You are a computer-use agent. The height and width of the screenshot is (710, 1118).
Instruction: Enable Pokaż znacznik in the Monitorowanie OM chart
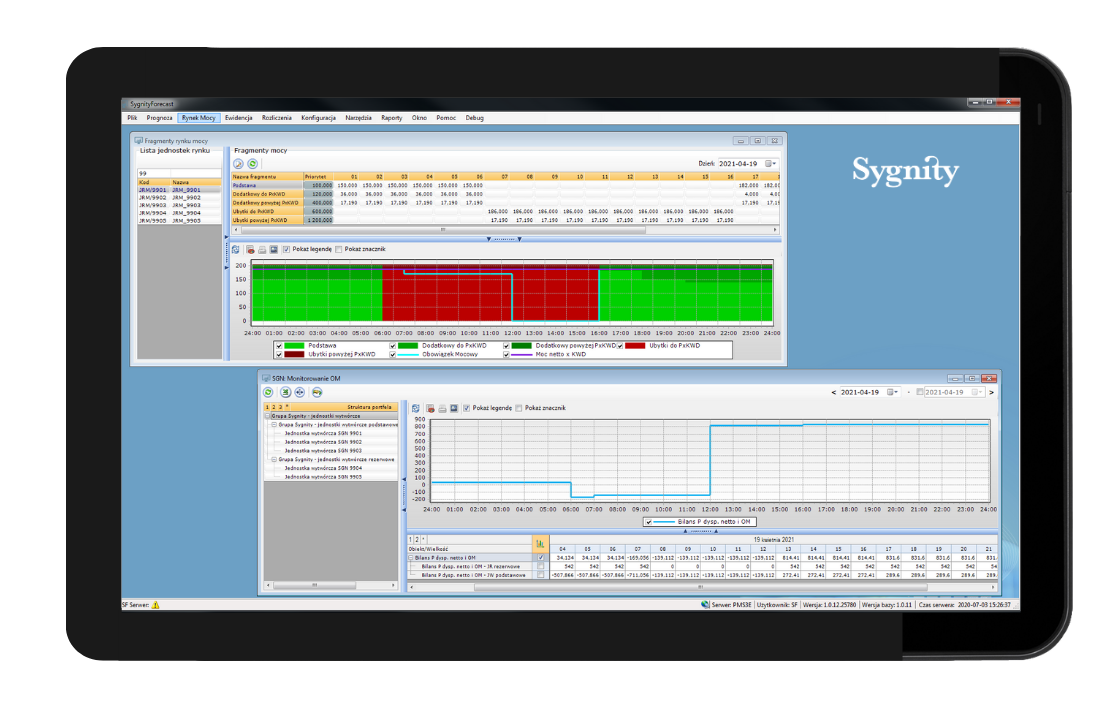(x=518, y=408)
